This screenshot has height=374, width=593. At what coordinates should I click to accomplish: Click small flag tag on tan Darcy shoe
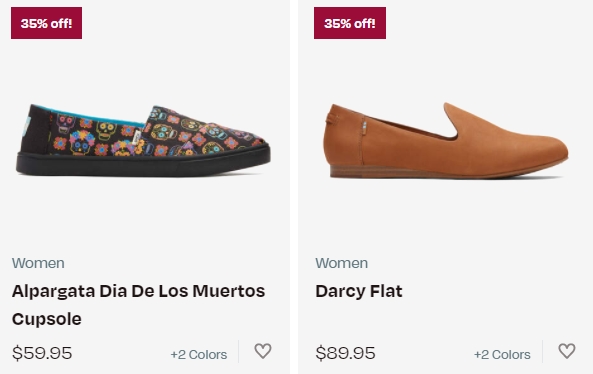pyautogui.click(x=364, y=127)
